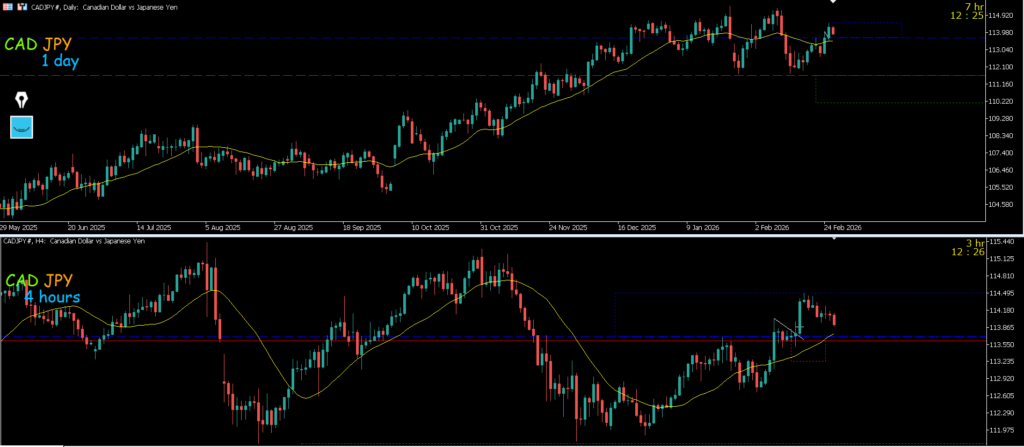The image size is (1024, 447).
Task: Click the '18 Sep 2025' date label
Action: pos(362,228)
